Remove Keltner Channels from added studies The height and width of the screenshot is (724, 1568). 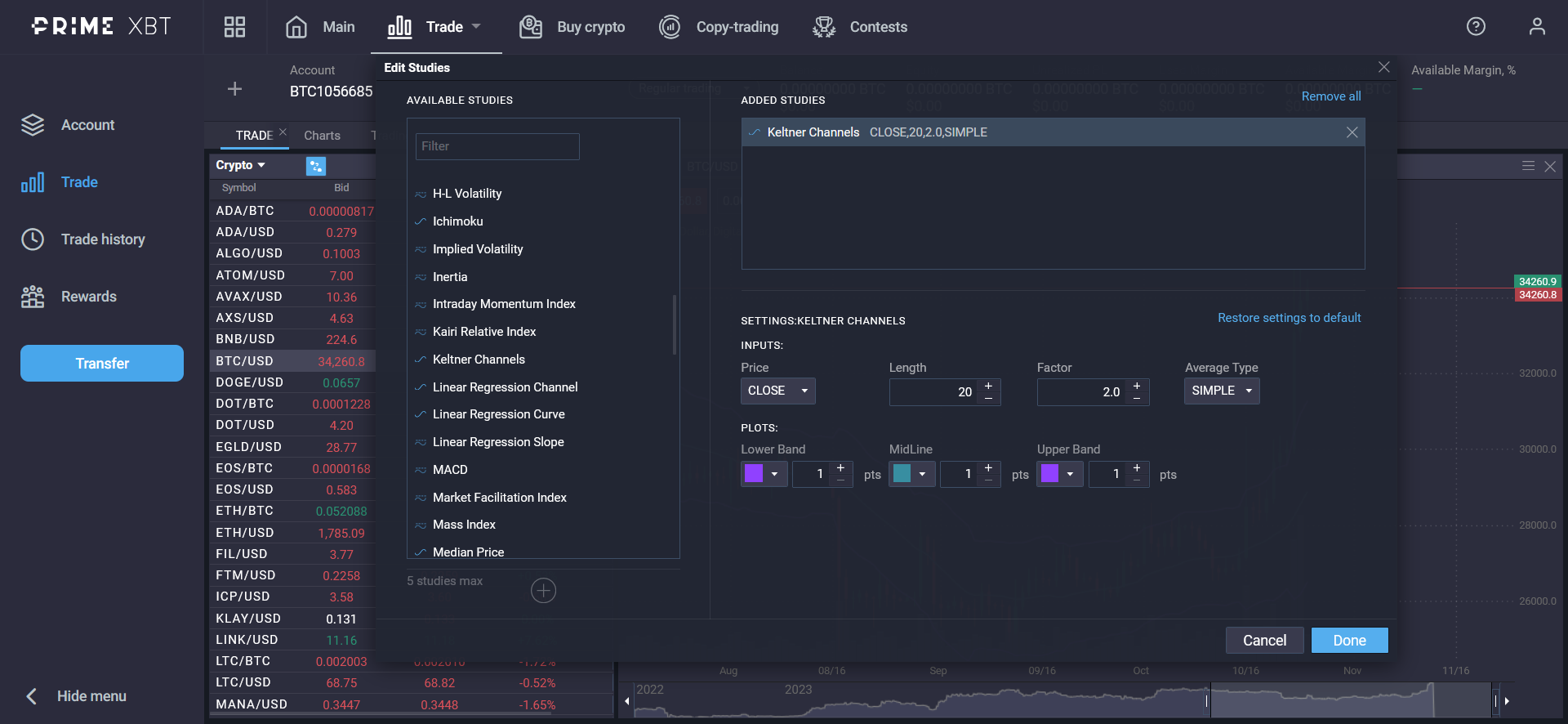pos(1352,132)
